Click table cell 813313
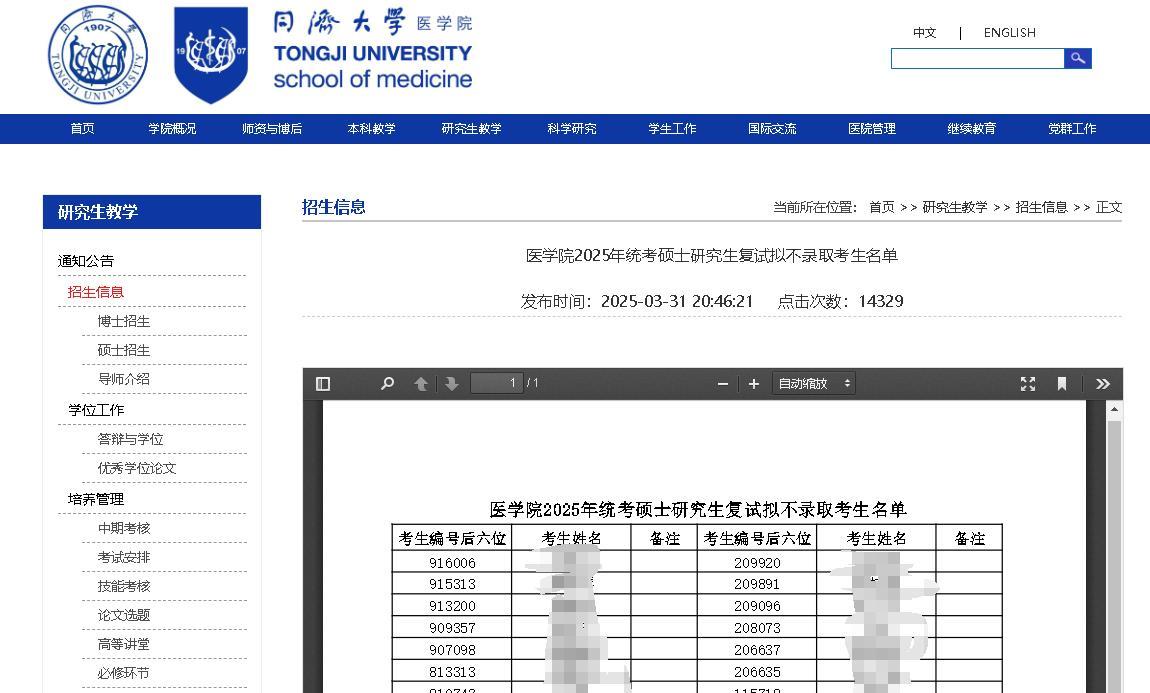 (452, 672)
